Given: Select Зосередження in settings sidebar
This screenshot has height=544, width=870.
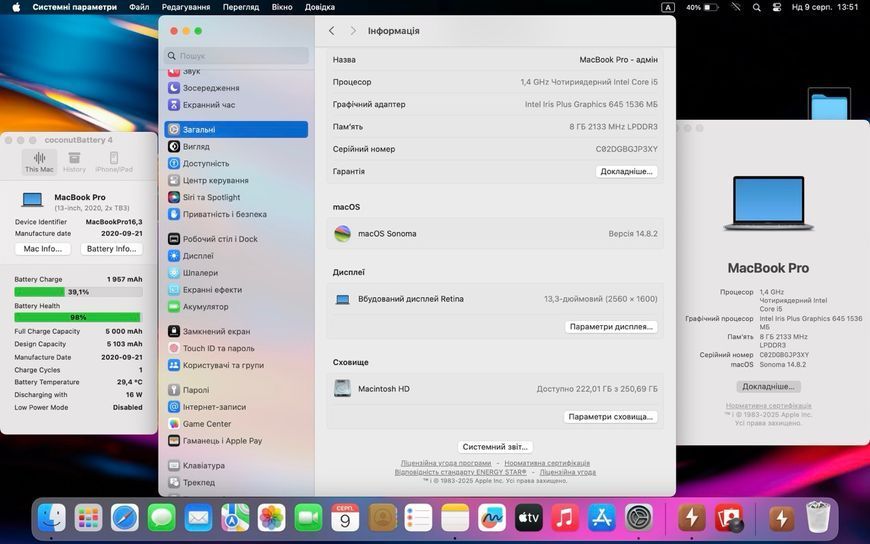Looking at the screenshot, I should [x=236, y=88].
